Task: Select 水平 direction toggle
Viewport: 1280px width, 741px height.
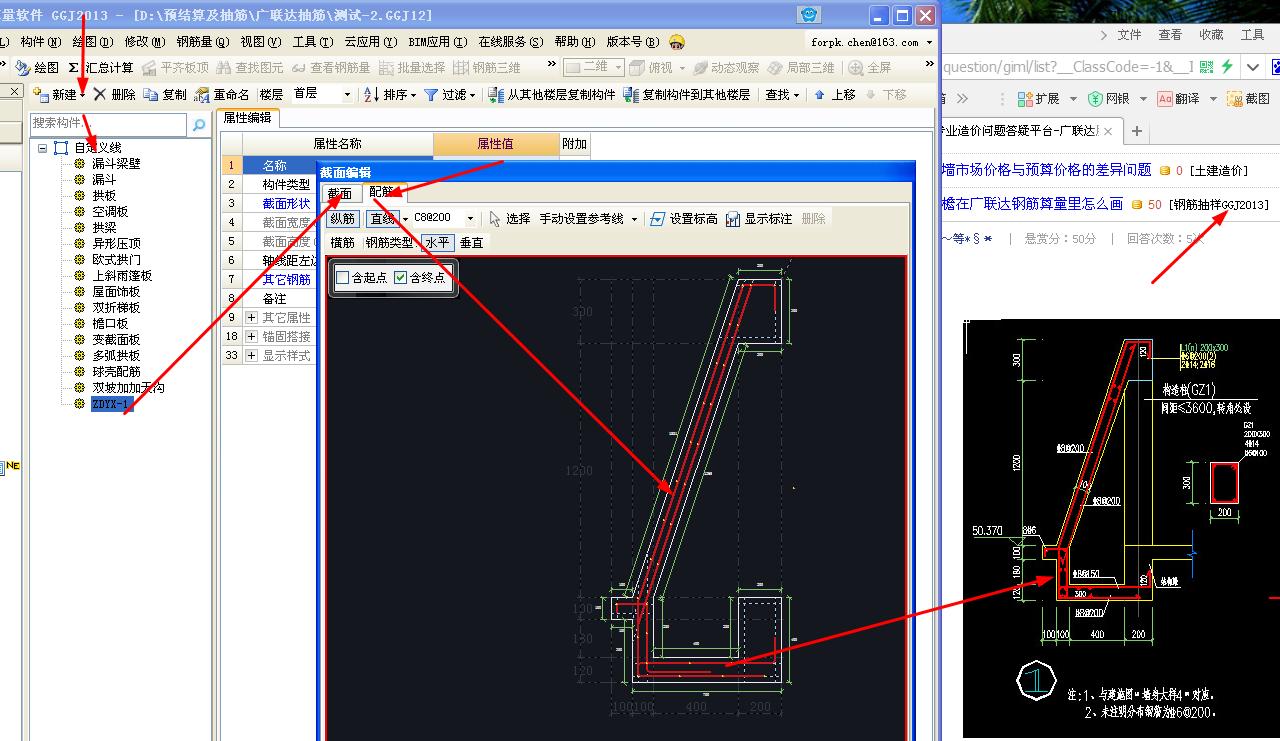Action: [437, 242]
